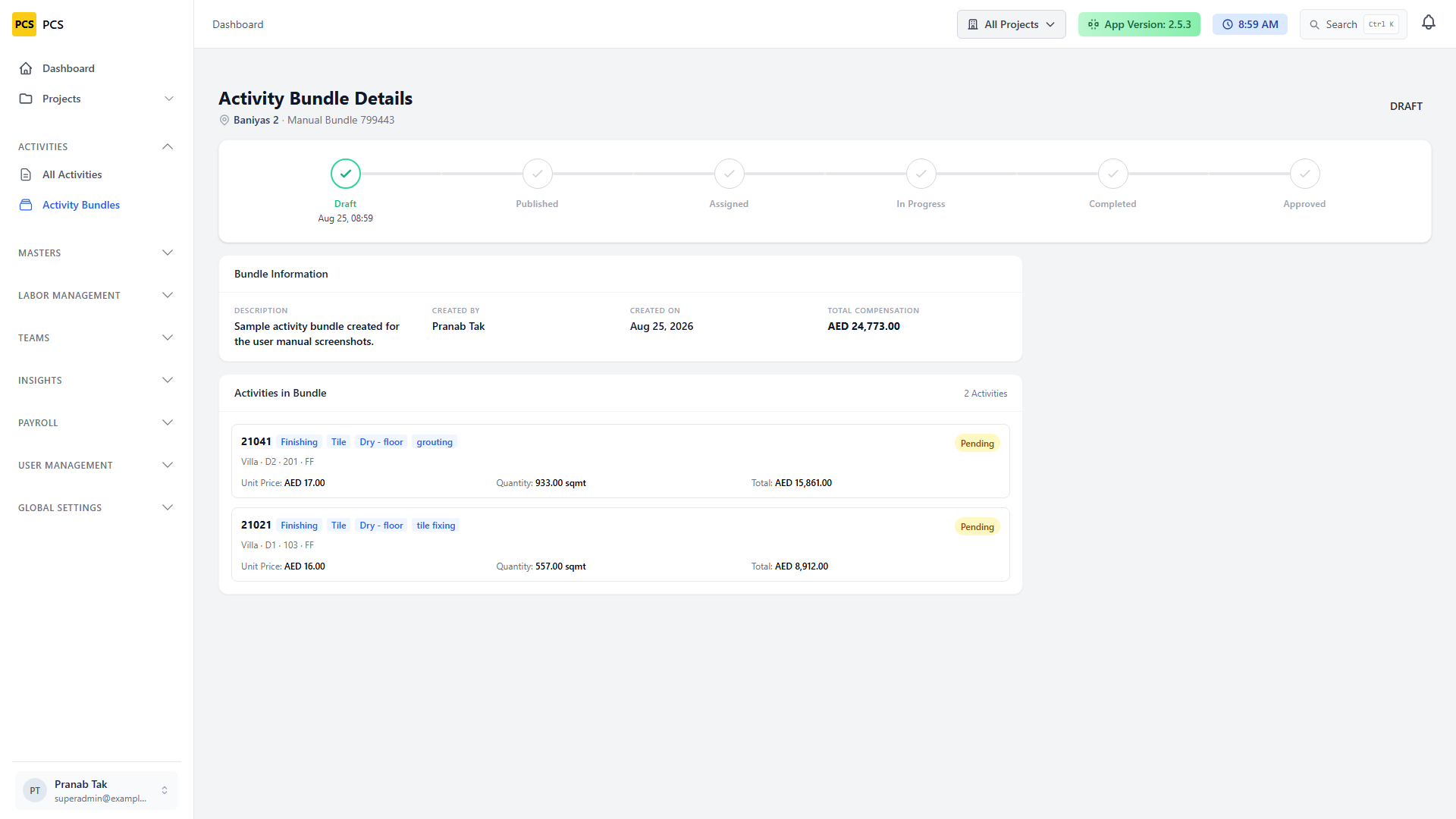Click the search magnifier icon
Viewport: 1456px width, 819px height.
pyautogui.click(x=1314, y=24)
